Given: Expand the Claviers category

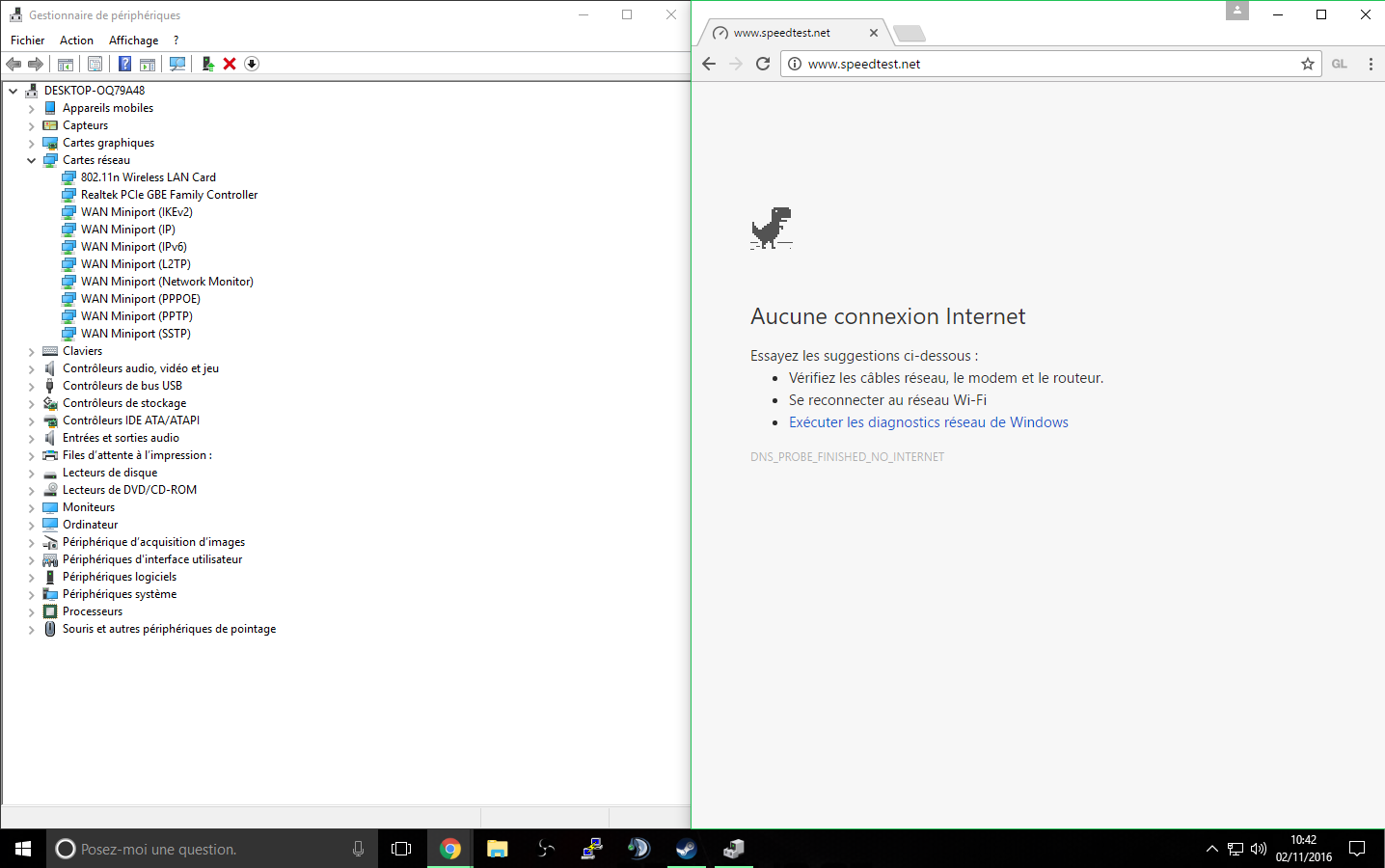Looking at the screenshot, I should (x=32, y=351).
